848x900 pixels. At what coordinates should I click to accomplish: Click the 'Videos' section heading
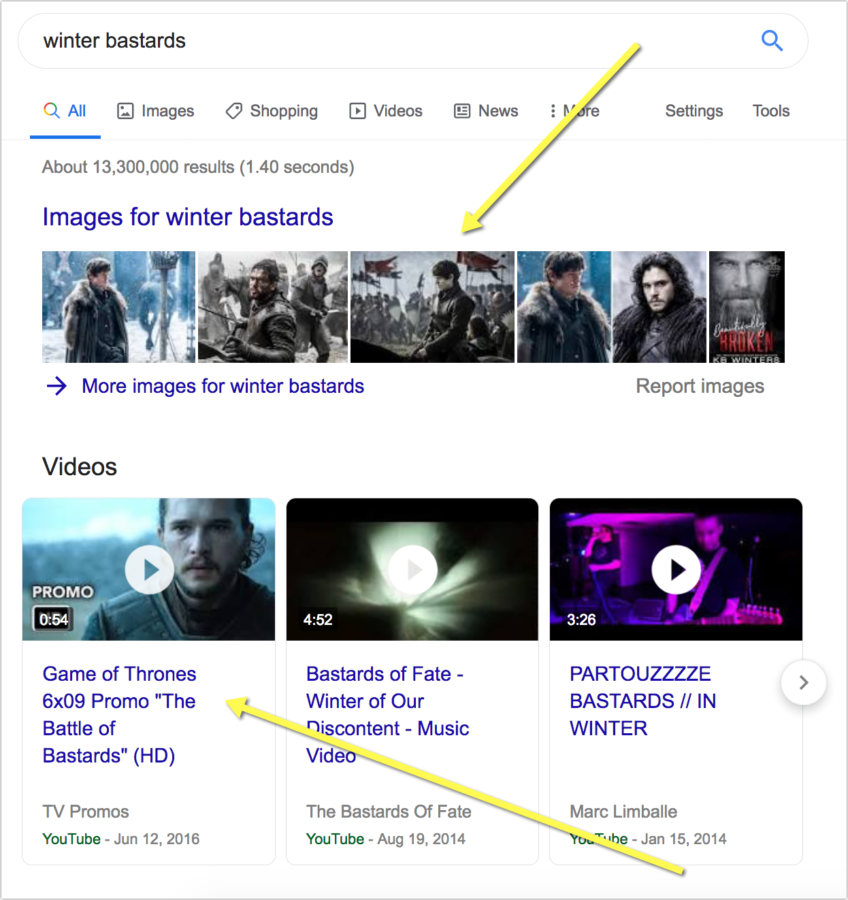(x=80, y=467)
